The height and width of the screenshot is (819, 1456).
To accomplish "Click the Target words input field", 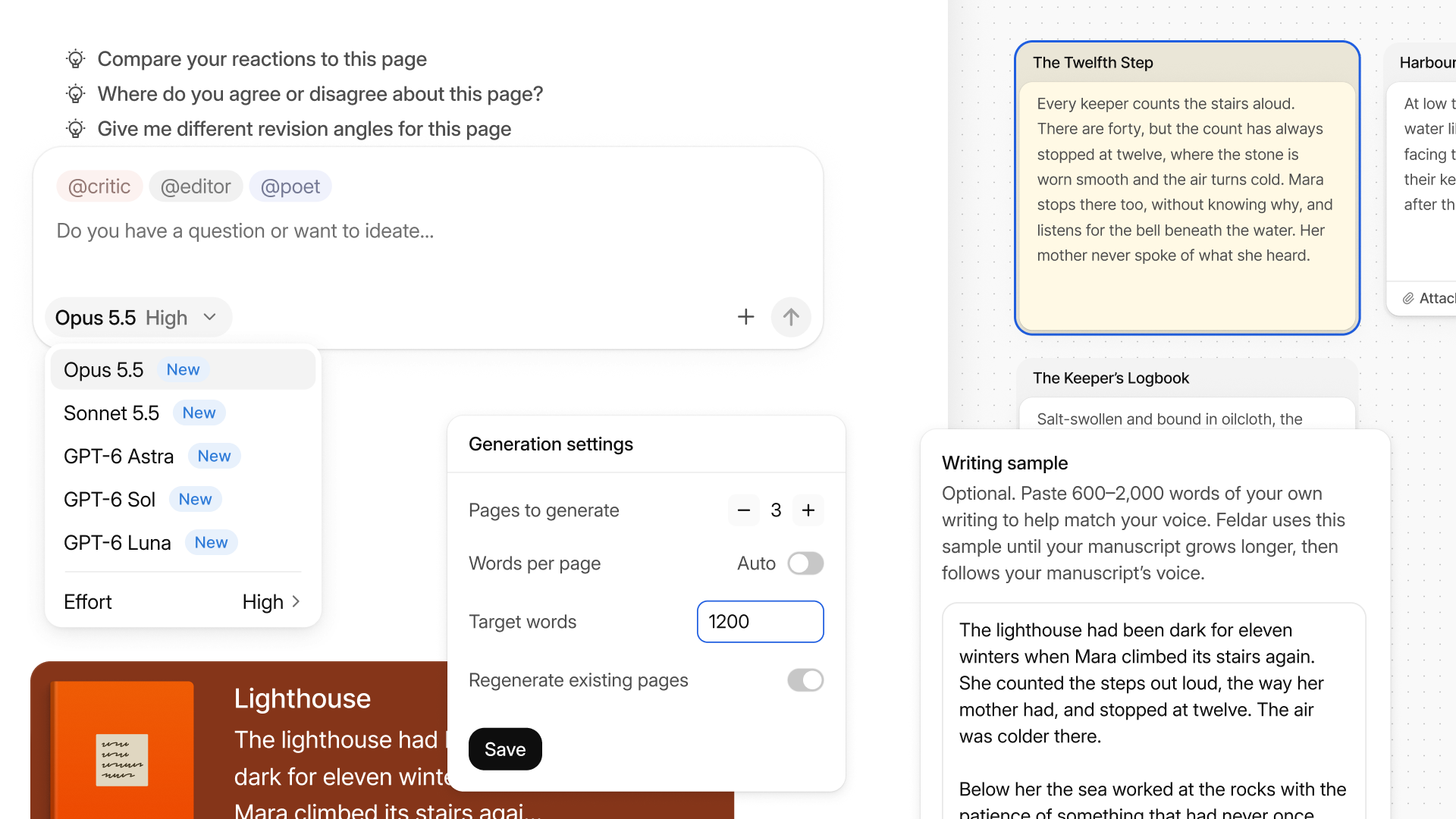I will point(760,622).
